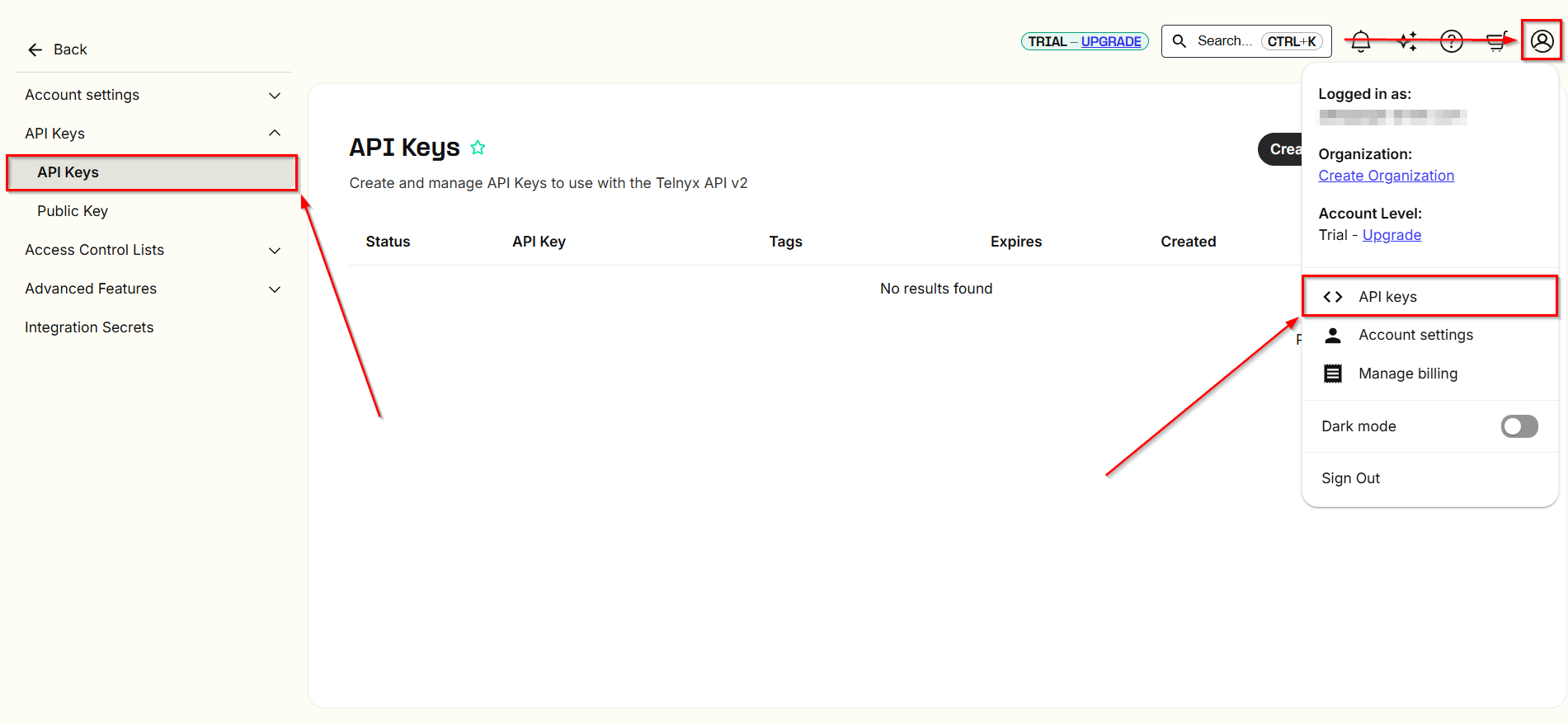Click the notifications bell icon
1568x724 pixels.
coord(1360,41)
